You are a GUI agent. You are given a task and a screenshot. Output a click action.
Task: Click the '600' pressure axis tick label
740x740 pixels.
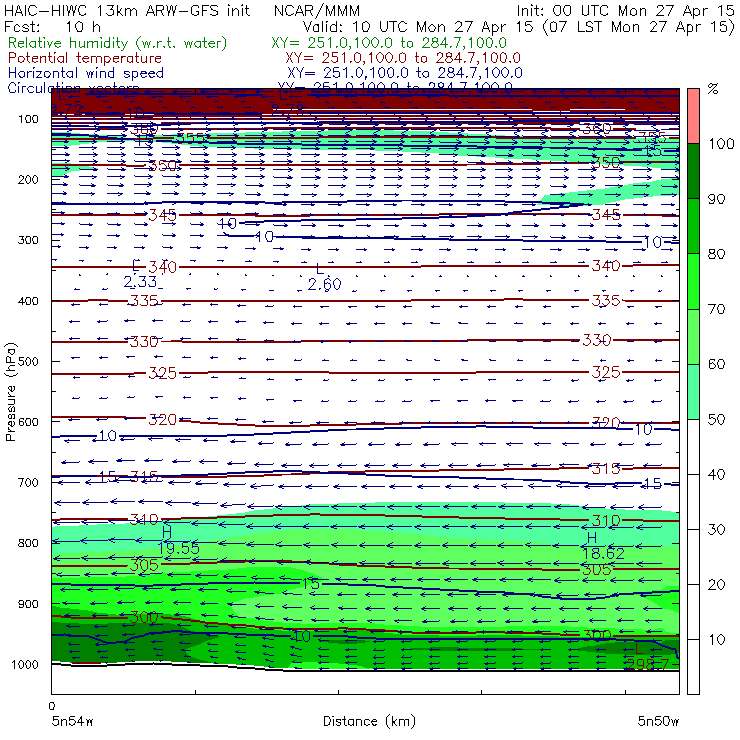(x=28, y=422)
